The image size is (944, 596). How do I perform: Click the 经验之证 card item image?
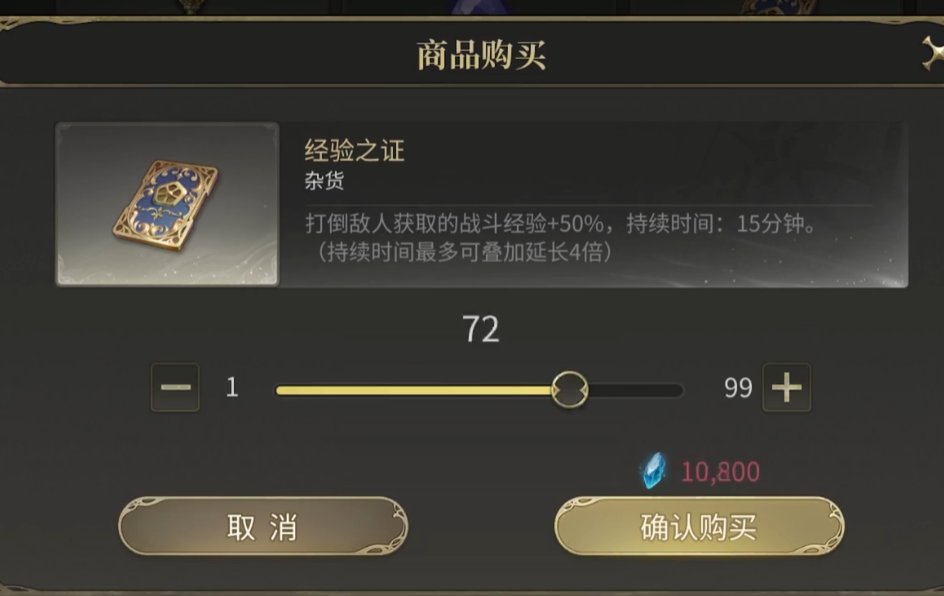[167, 204]
